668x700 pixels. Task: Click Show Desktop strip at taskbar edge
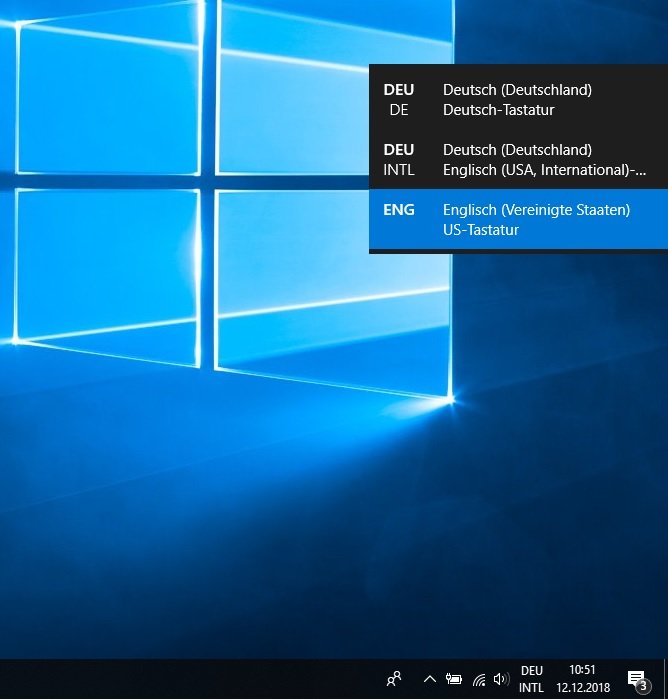pos(665,680)
